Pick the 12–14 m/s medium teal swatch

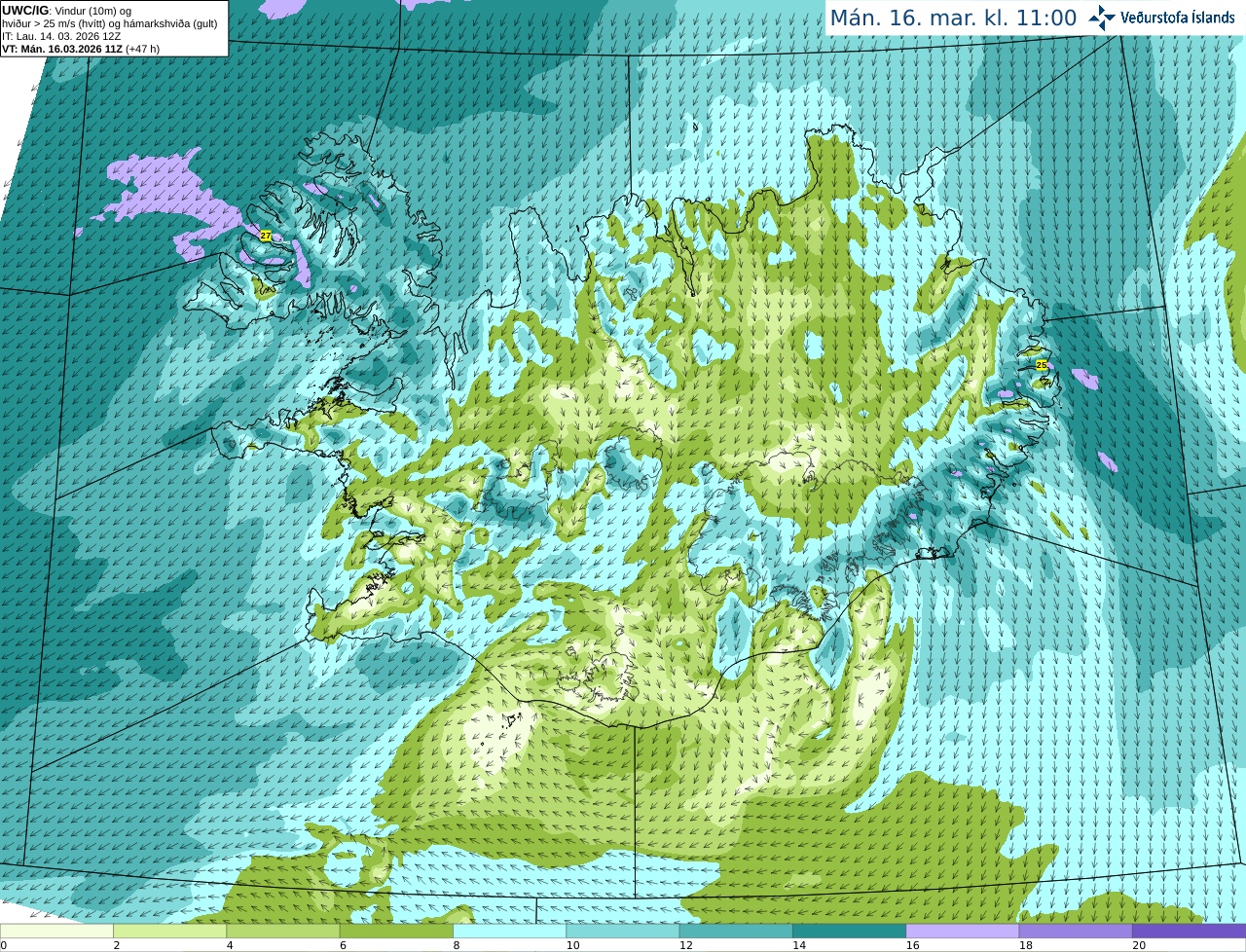[x=736, y=931]
